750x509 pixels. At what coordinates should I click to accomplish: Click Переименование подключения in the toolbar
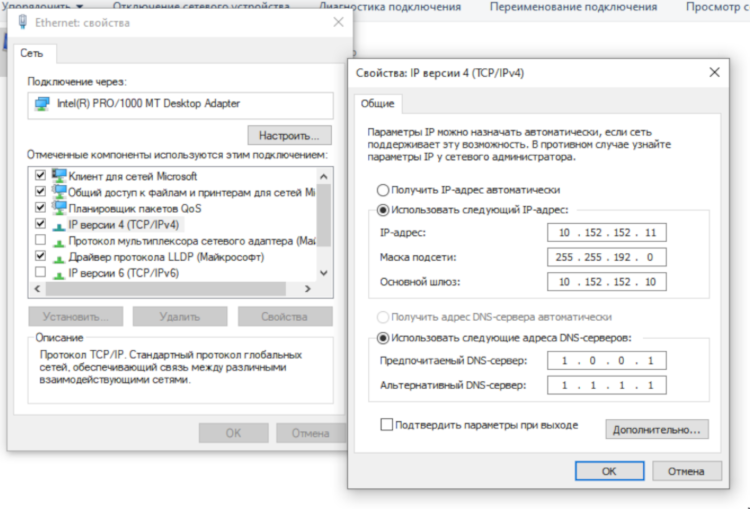pyautogui.click(x=573, y=6)
